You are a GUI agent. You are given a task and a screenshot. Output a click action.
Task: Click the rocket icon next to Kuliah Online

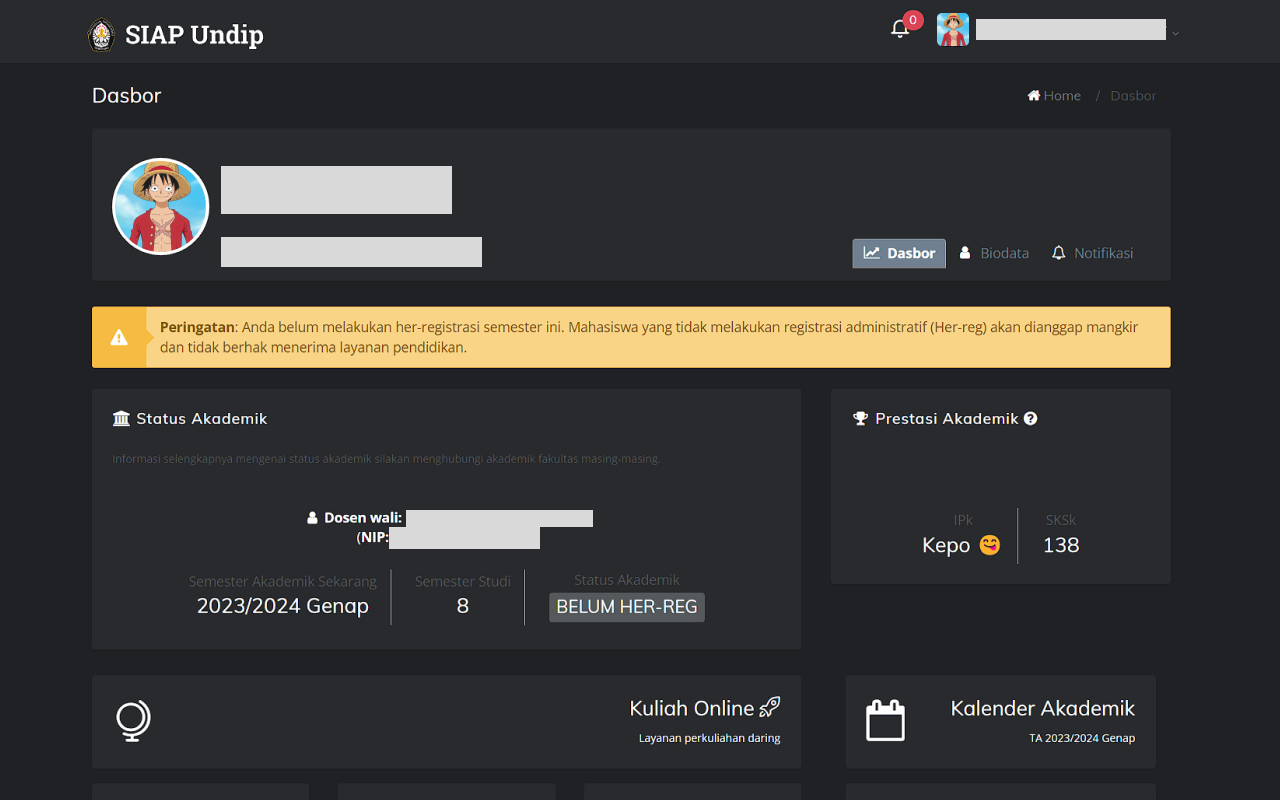[769, 706]
